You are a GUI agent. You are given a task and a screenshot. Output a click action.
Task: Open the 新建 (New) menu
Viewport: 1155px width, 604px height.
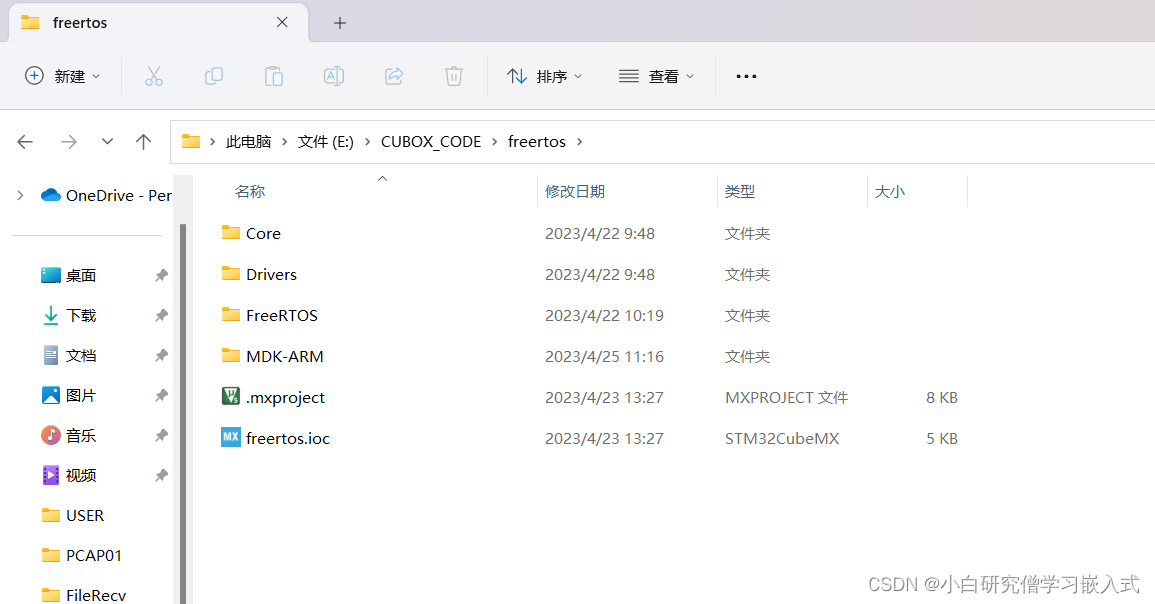coord(63,76)
